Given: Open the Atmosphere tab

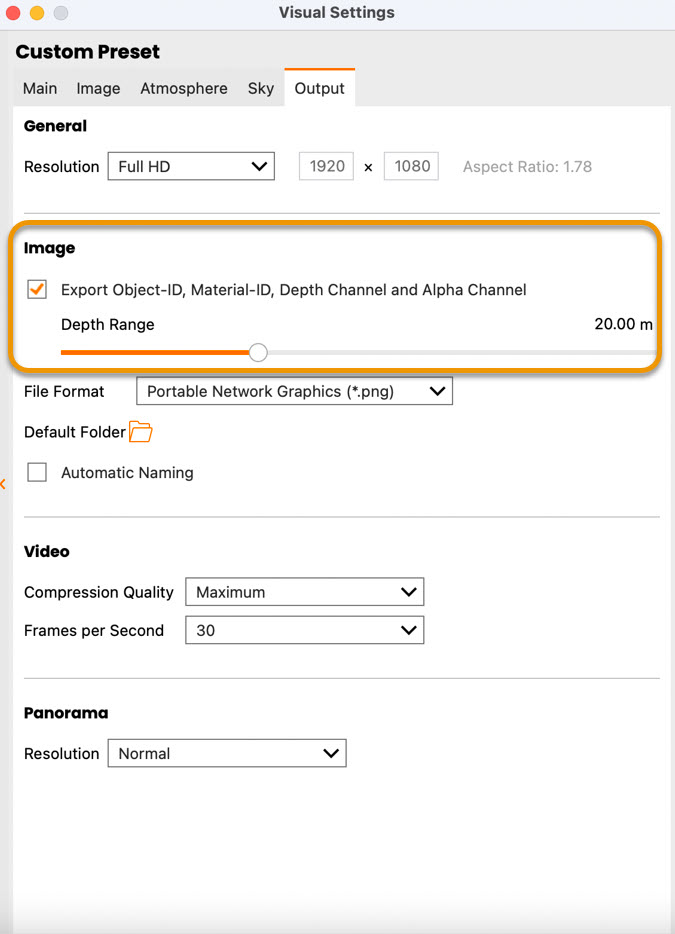Looking at the screenshot, I should coord(184,88).
